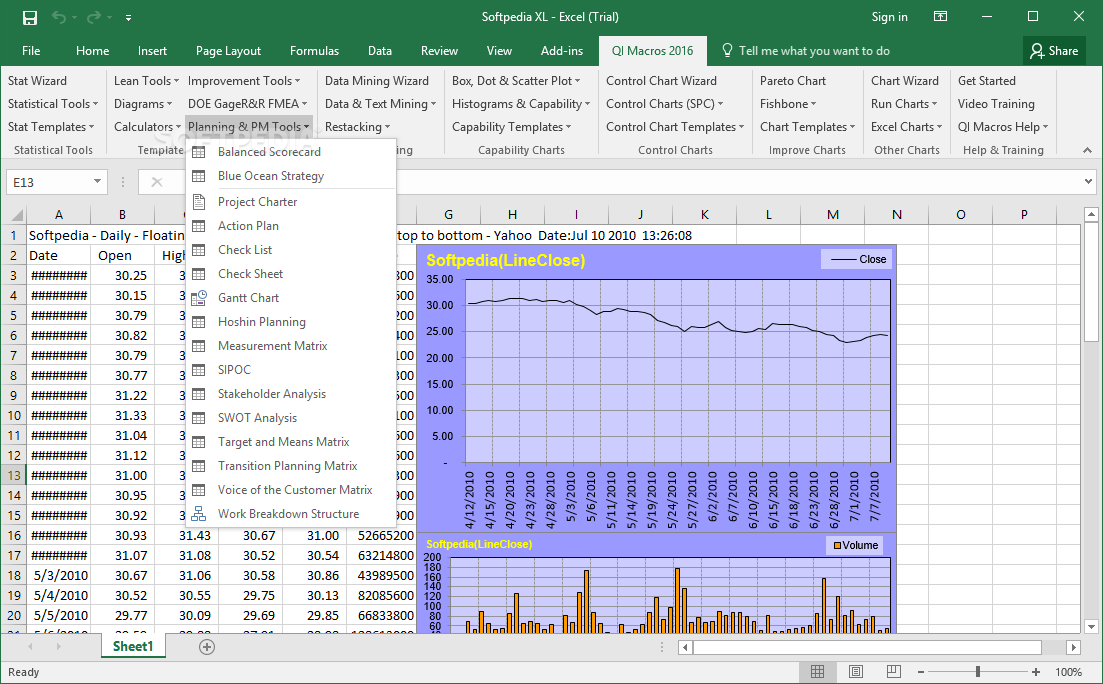Image resolution: width=1103 pixels, height=684 pixels.
Task: Click the formula bar Cancel X icon
Action: coord(157,182)
